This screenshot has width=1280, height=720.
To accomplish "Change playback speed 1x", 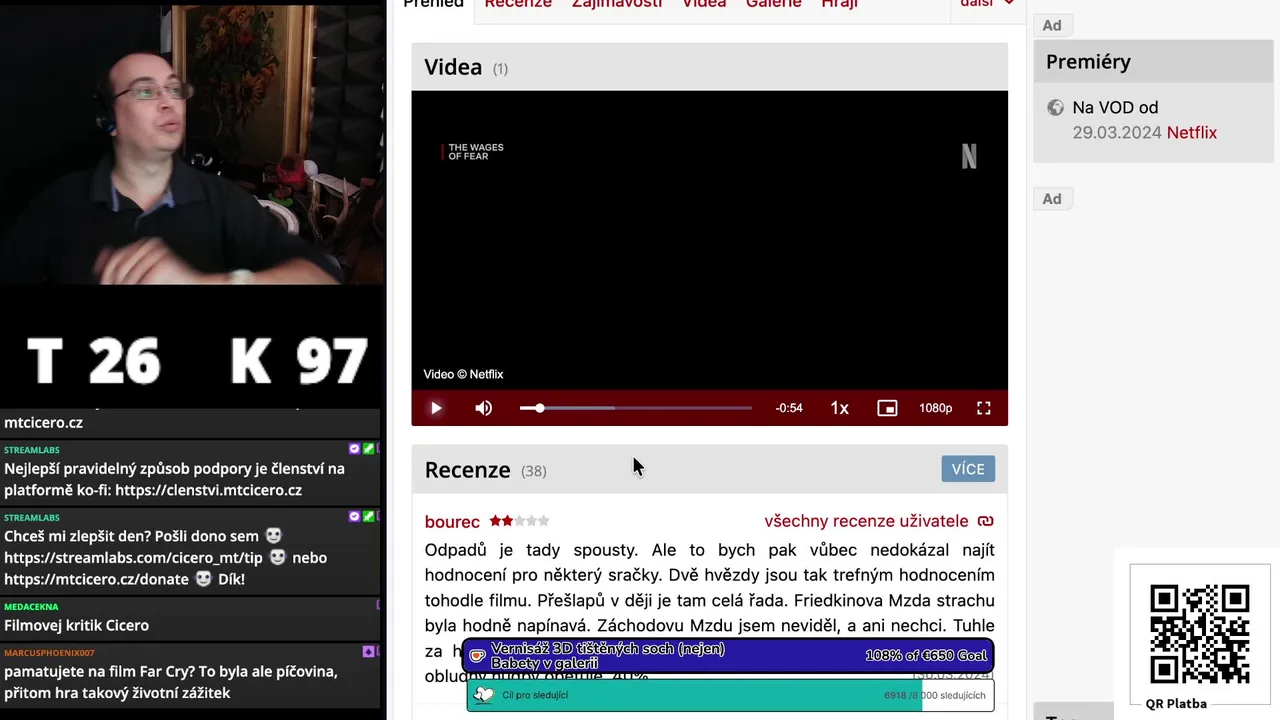I will point(840,408).
